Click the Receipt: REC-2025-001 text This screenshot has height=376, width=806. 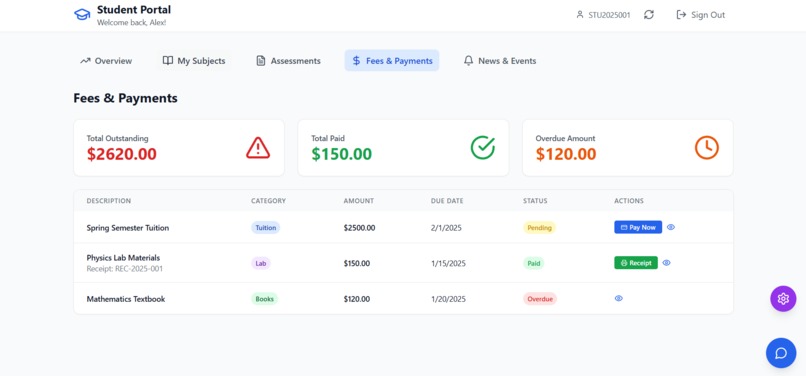tap(124, 268)
